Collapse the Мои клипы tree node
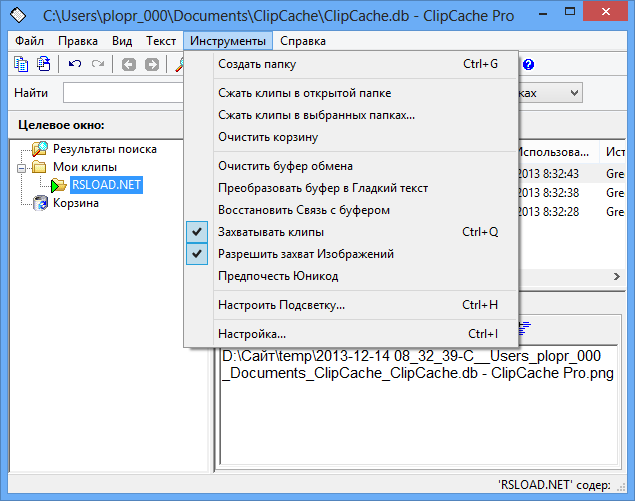635x501 pixels. (21, 167)
